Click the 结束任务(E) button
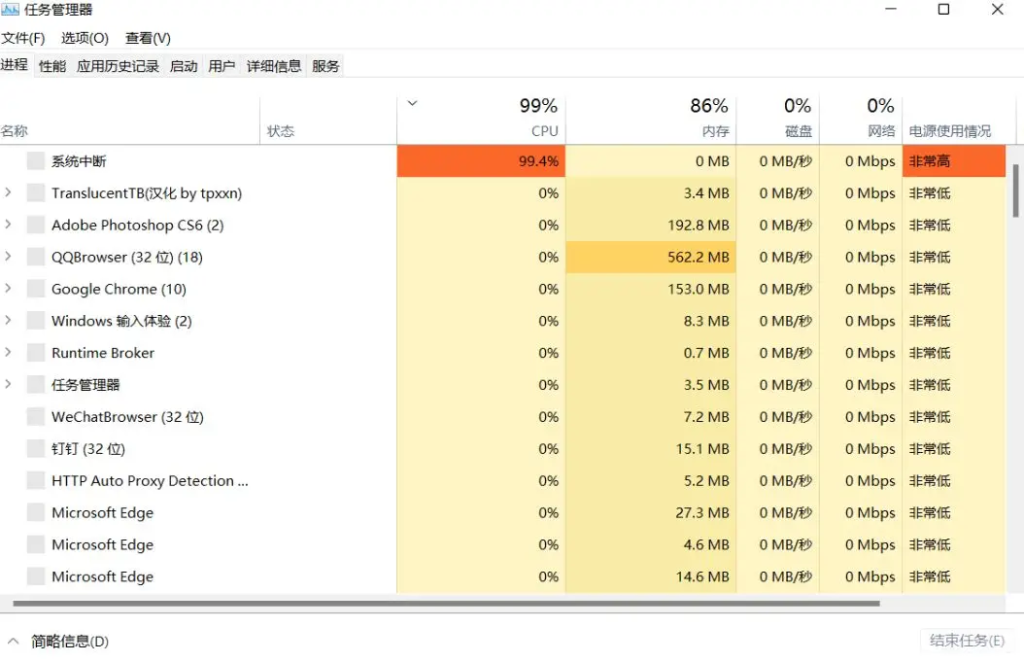Screen dimensions: 1024x662 (967, 640)
